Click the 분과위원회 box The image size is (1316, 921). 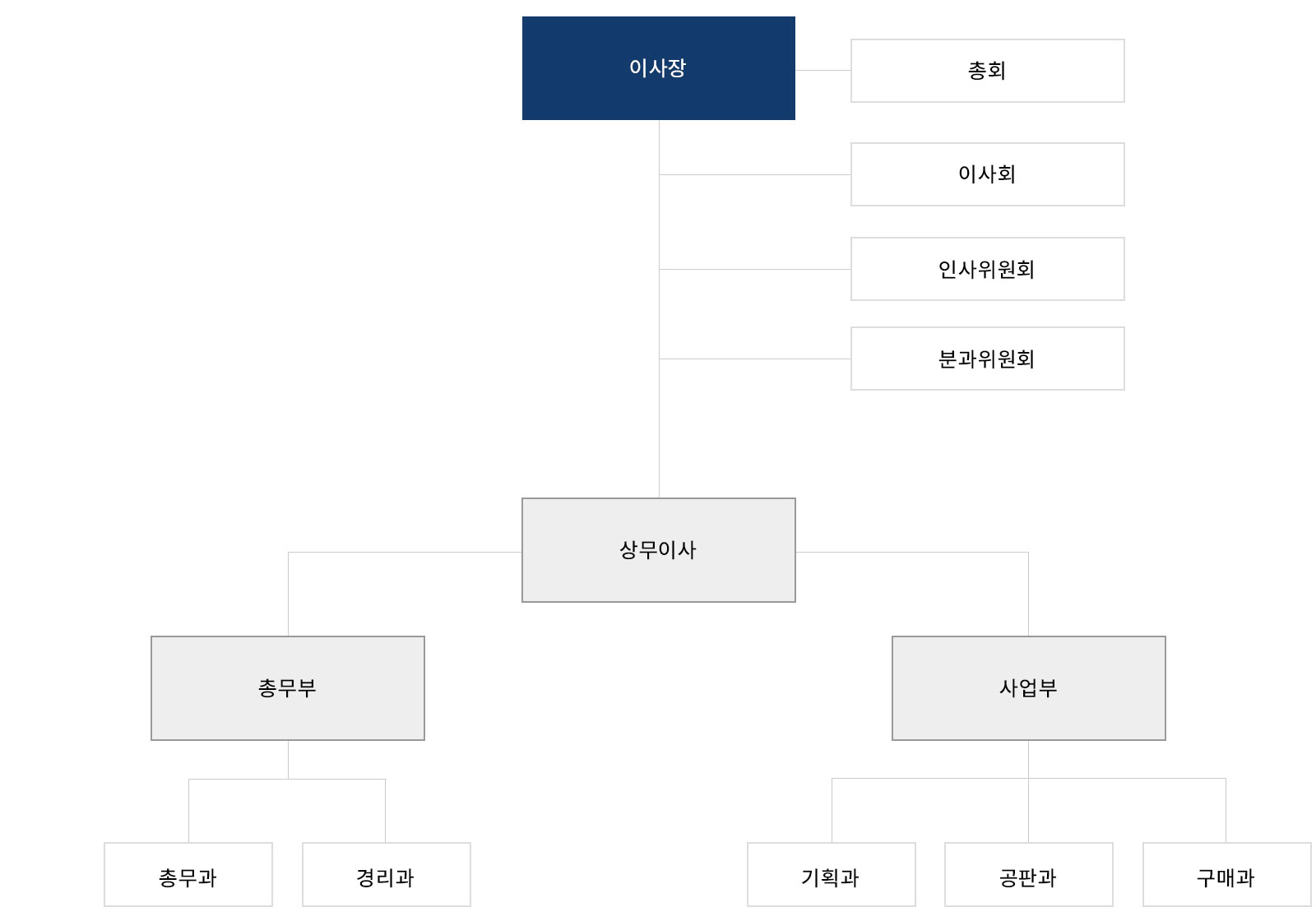[987, 359]
